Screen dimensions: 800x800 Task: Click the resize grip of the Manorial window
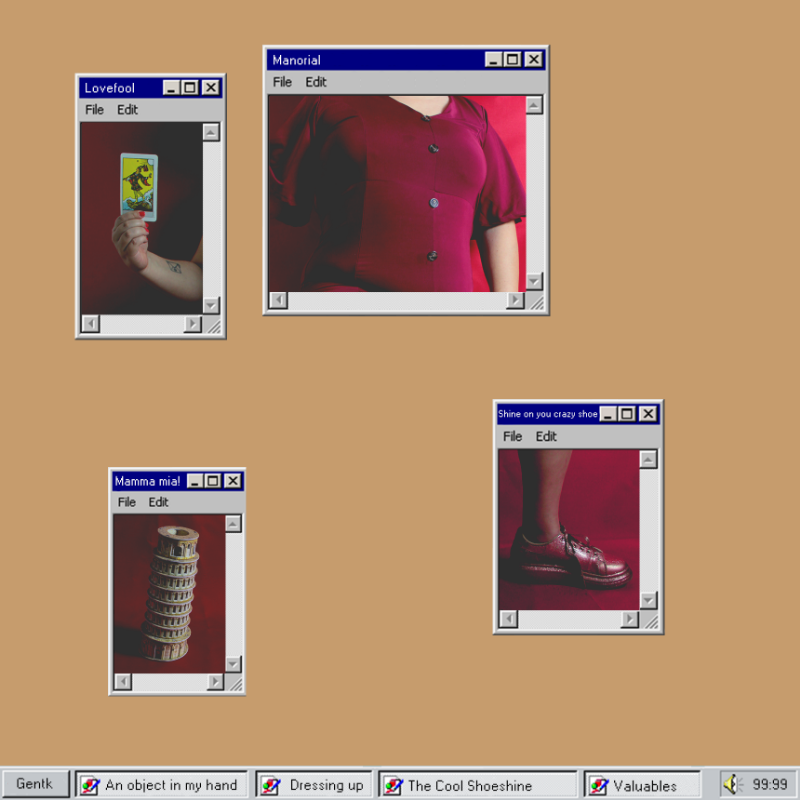pos(536,303)
